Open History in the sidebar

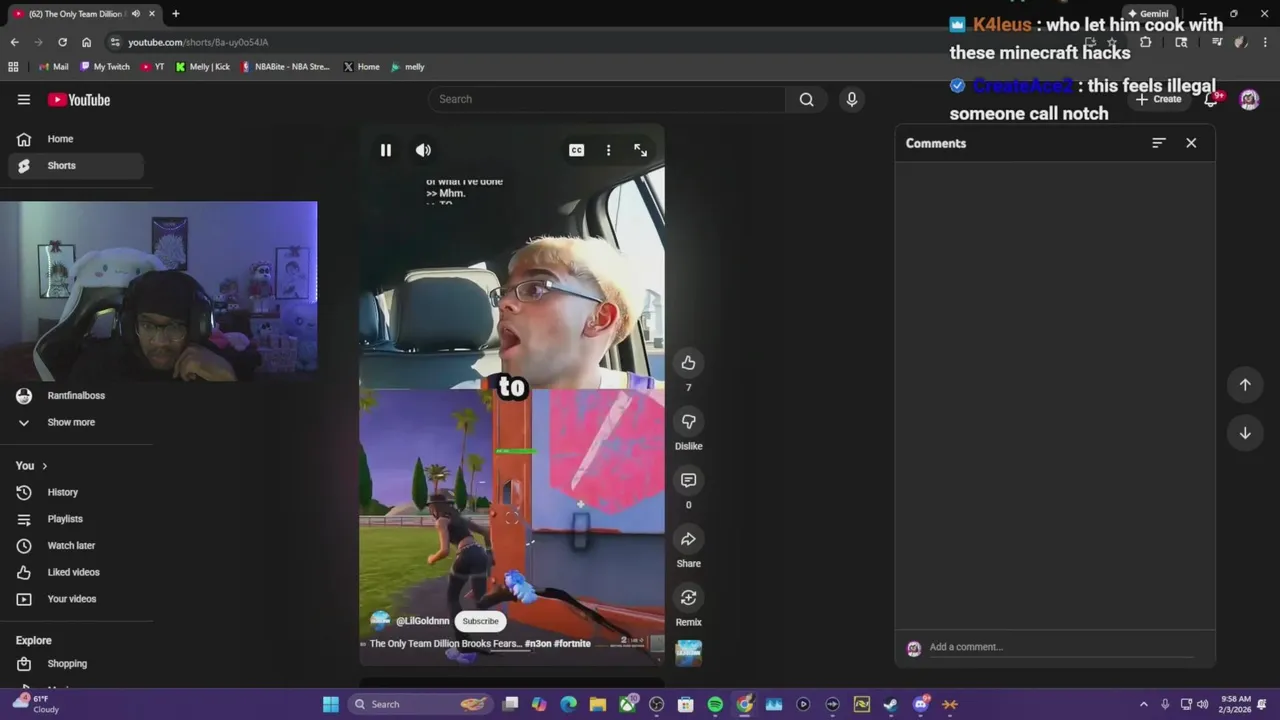tap(75, 492)
